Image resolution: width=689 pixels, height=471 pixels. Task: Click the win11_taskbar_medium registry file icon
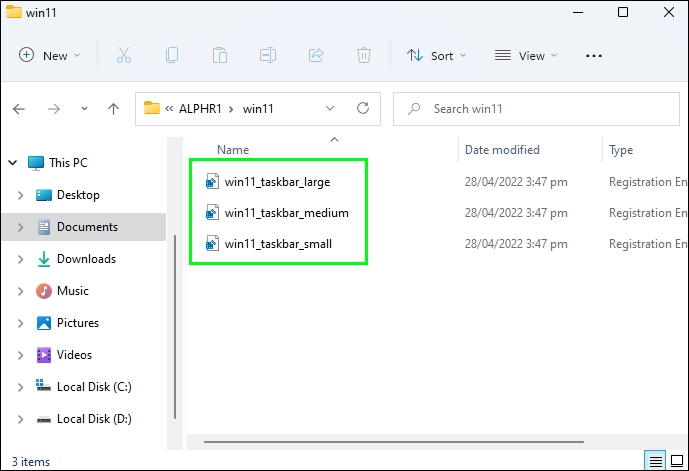[212, 213]
